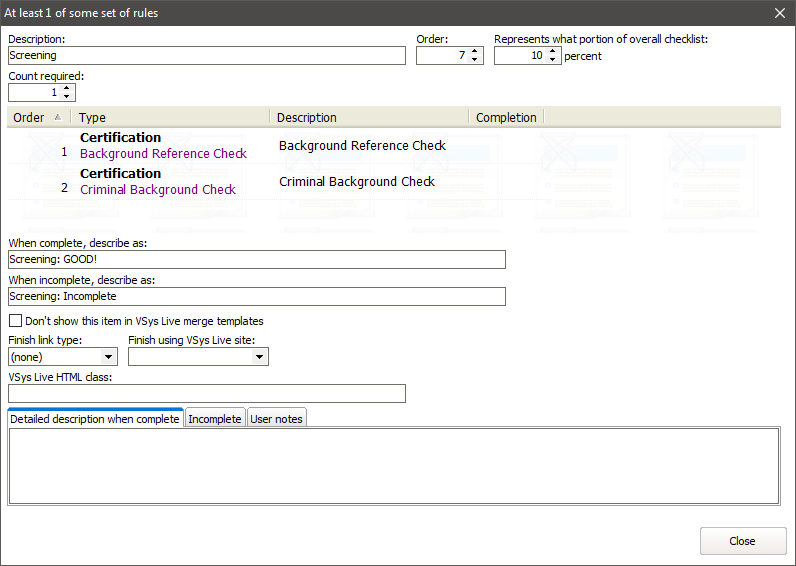
Task: Close the dialog with the X icon
Action: (780, 13)
